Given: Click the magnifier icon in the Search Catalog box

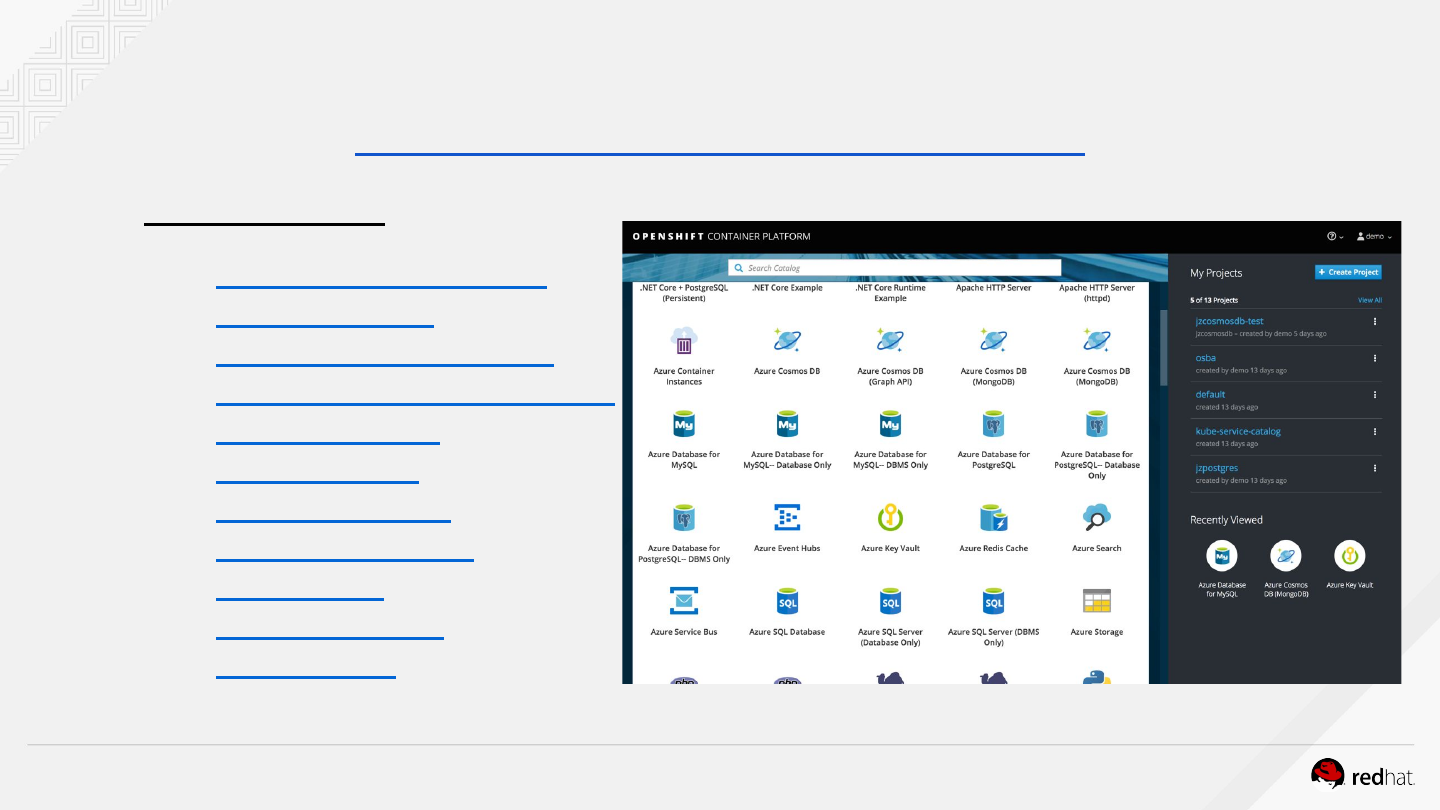Looking at the screenshot, I should click(x=738, y=268).
